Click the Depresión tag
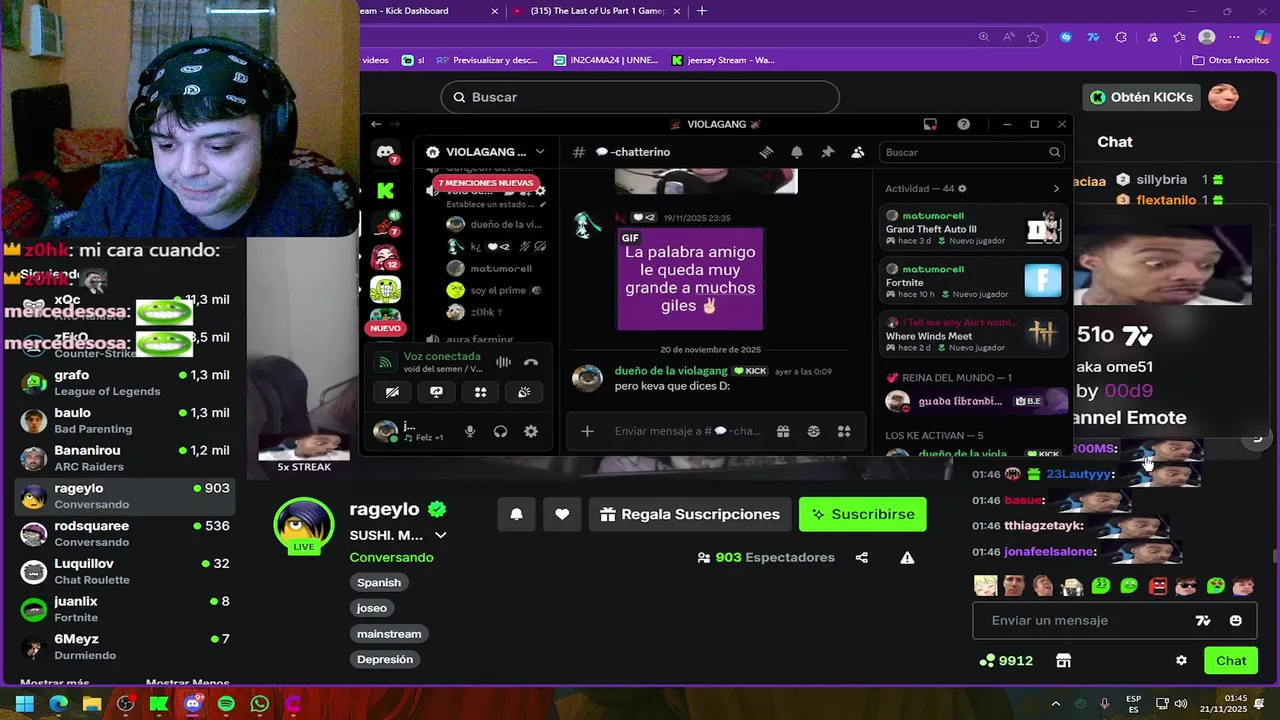The image size is (1280, 720). point(385,659)
